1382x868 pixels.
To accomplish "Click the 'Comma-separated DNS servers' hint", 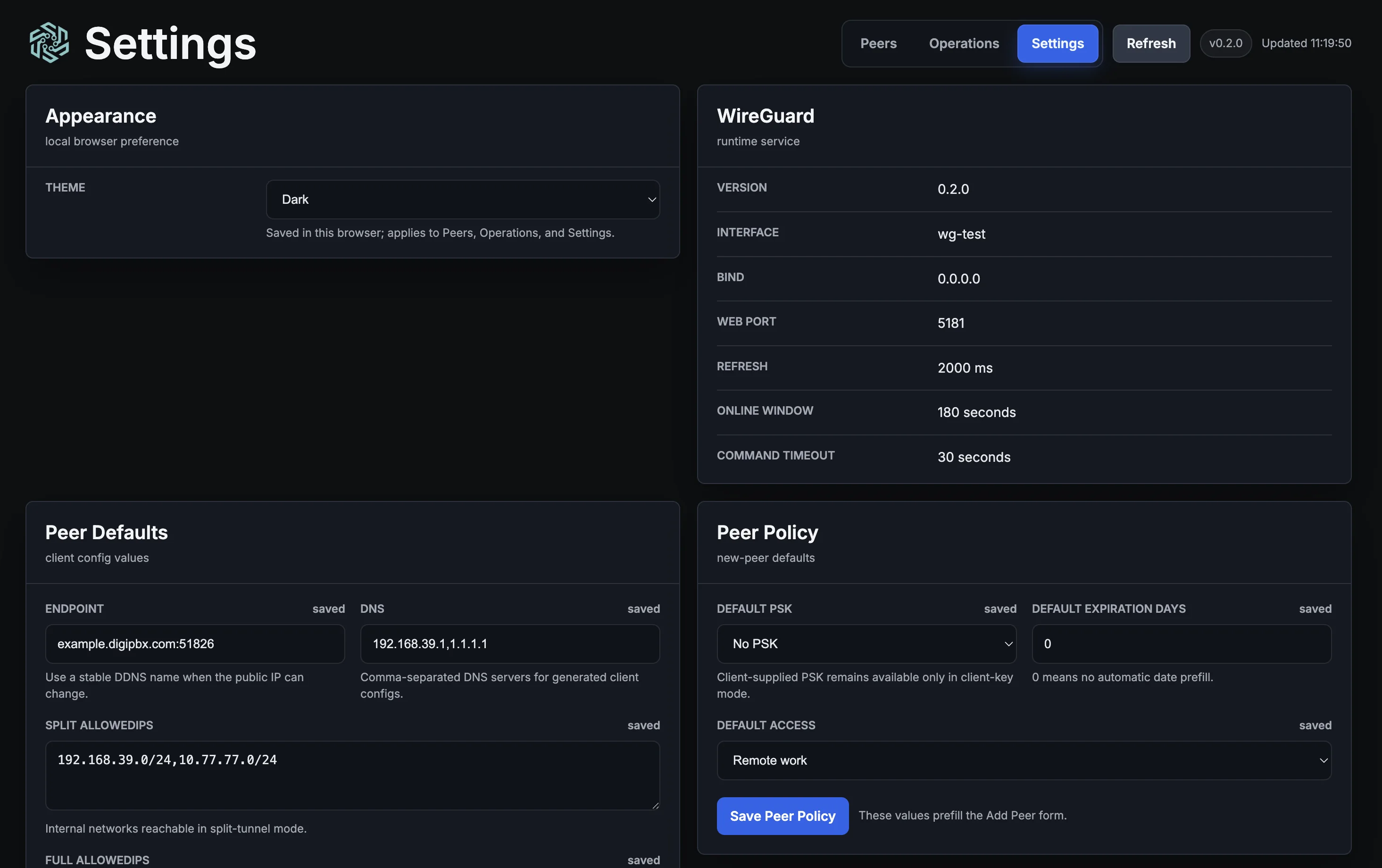I will [x=500, y=685].
